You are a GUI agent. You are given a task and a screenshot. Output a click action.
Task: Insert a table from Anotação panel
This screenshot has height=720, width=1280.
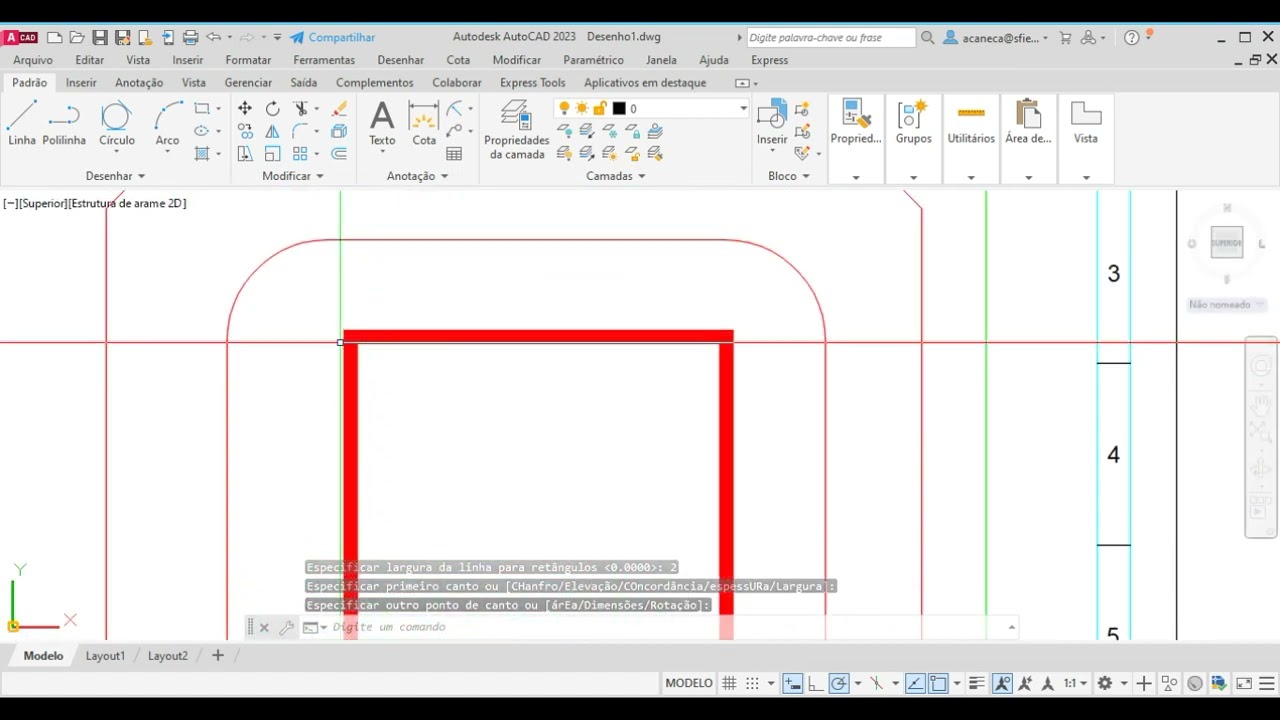pyautogui.click(x=454, y=154)
